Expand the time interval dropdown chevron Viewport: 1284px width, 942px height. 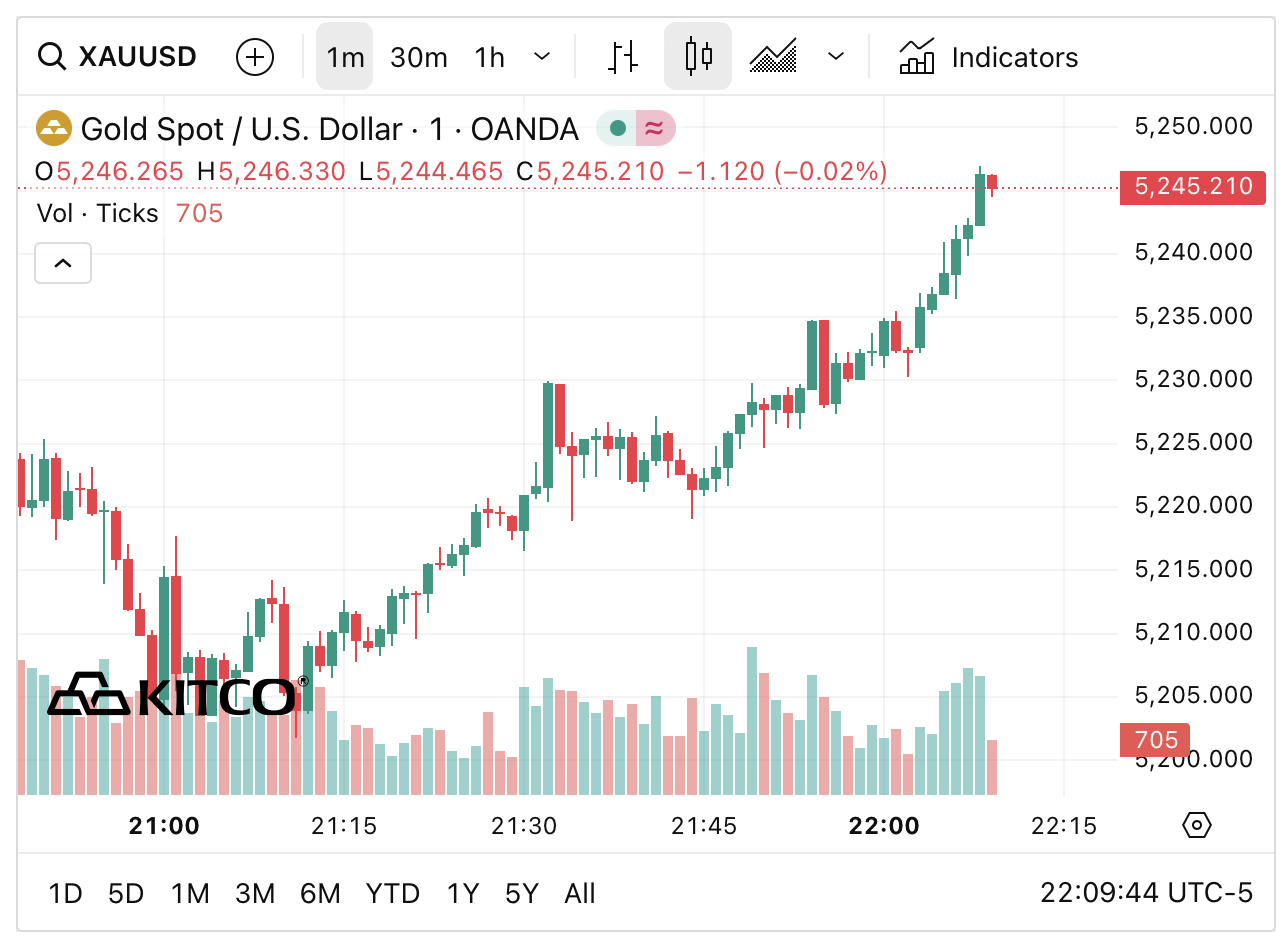(x=542, y=57)
